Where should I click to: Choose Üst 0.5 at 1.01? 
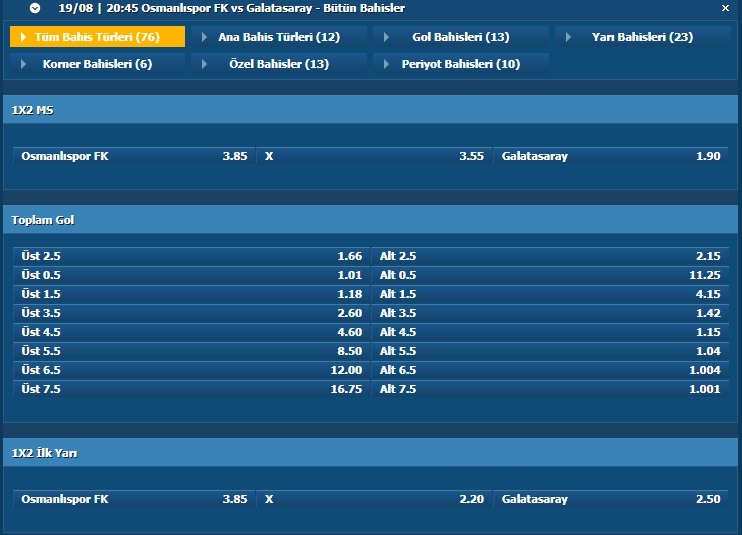[x=191, y=275]
